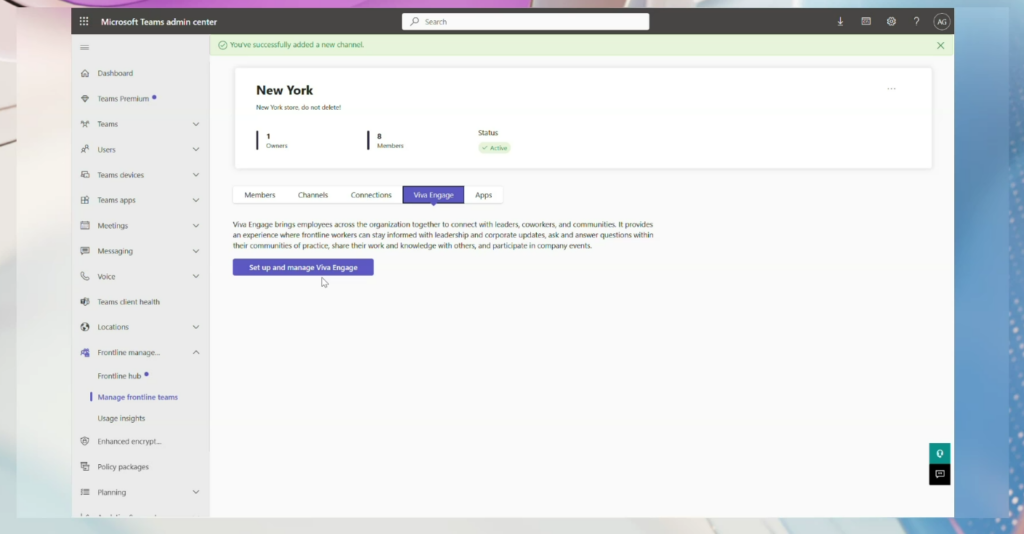Open the settings gear icon
1024x534 pixels.
(891, 22)
